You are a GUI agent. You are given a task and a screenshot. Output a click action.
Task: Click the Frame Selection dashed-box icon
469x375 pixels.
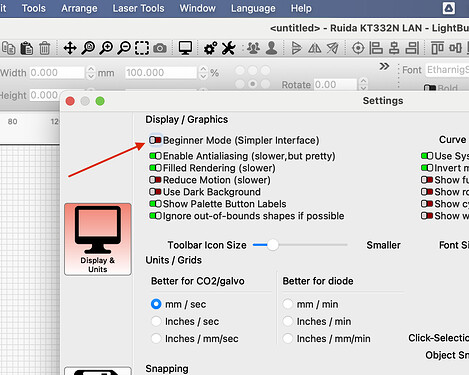(142, 48)
